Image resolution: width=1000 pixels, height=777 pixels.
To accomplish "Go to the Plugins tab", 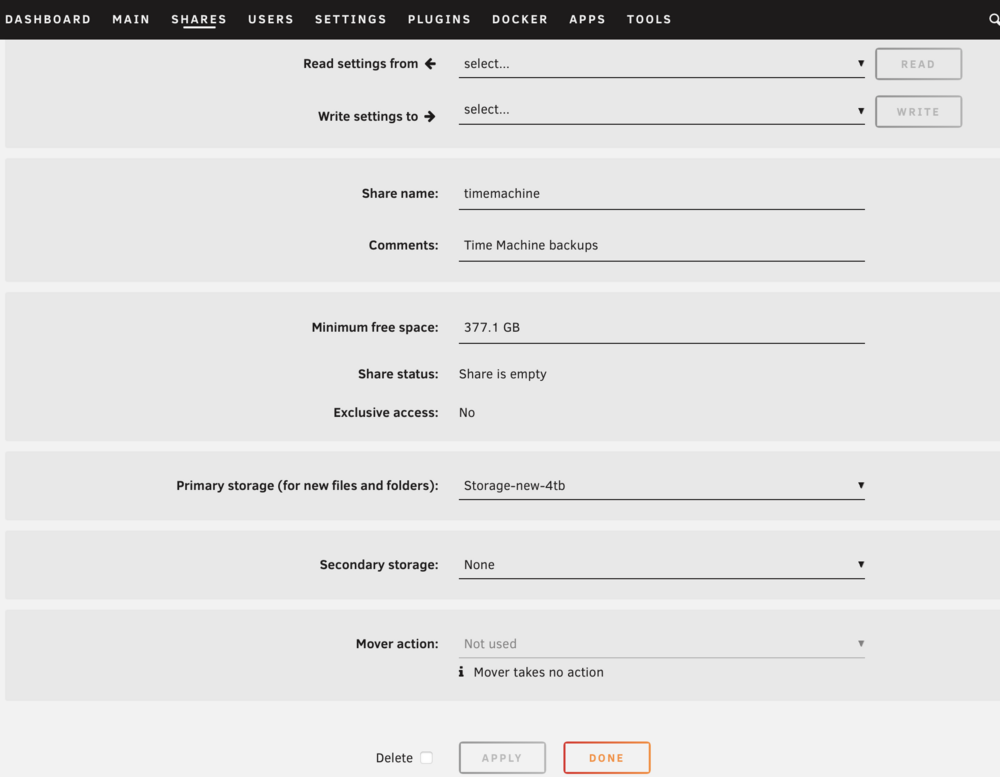I will click(x=439, y=19).
